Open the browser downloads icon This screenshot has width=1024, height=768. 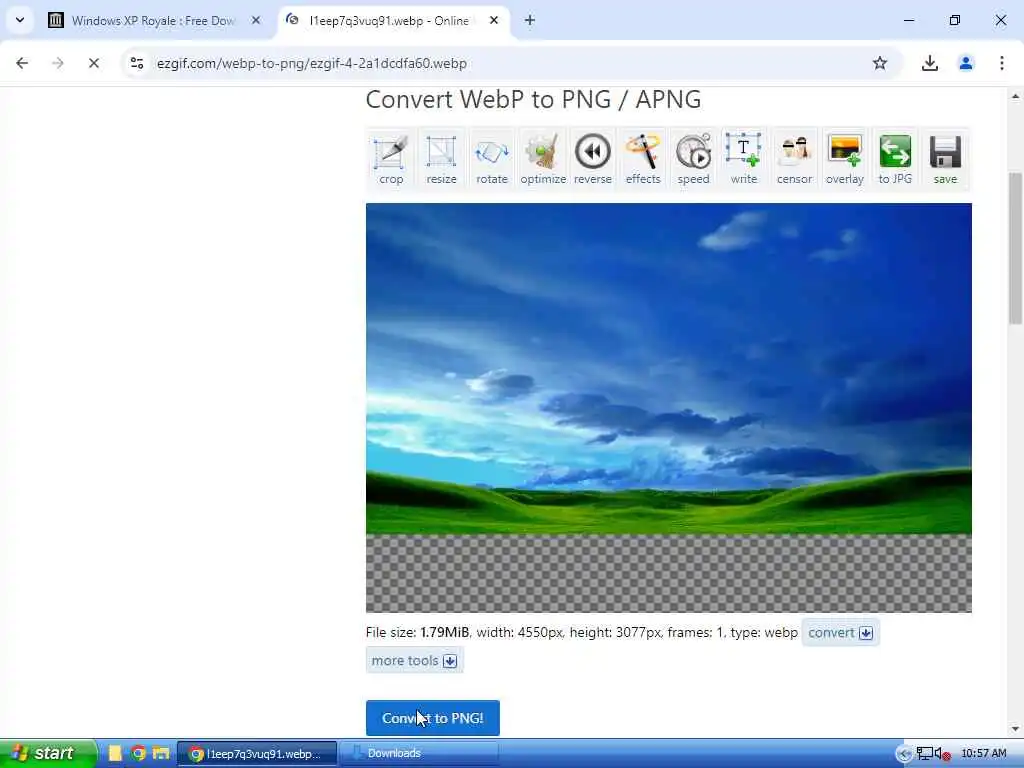[x=930, y=63]
